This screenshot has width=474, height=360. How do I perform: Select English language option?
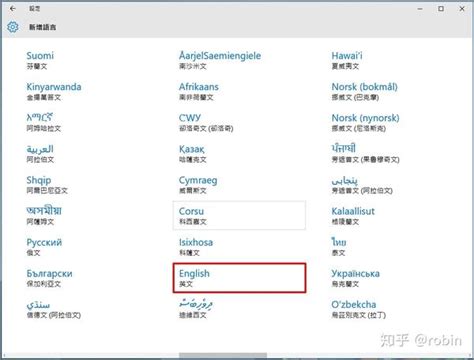click(x=239, y=278)
